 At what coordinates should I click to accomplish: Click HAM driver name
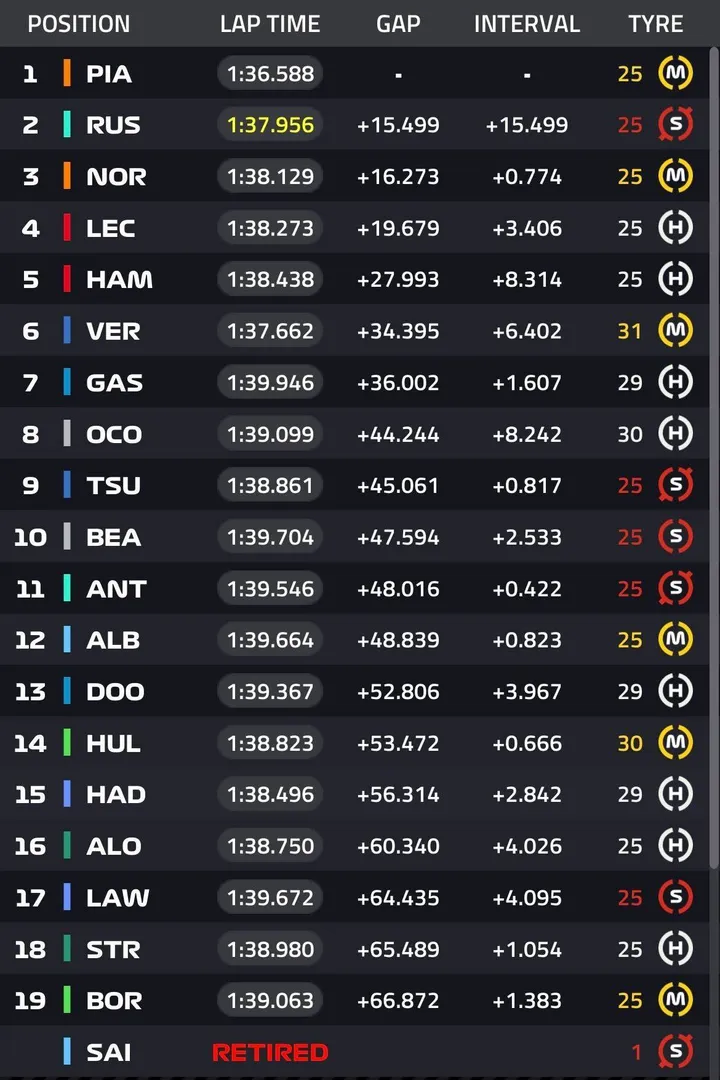click(x=119, y=280)
